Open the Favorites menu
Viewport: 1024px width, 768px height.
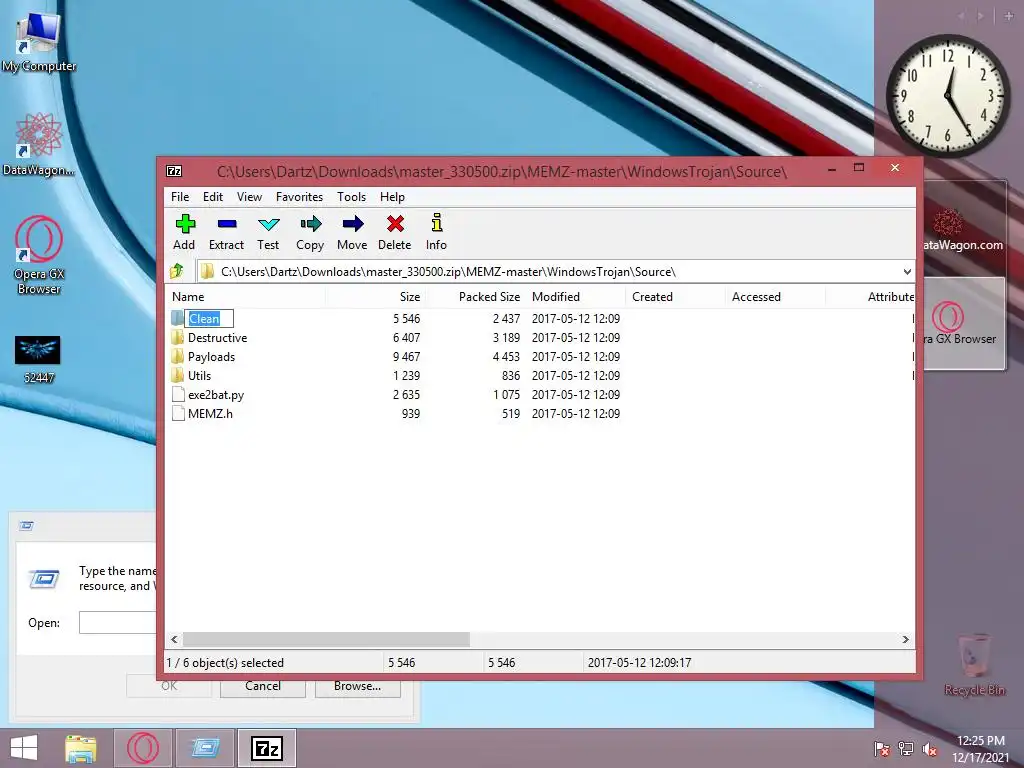coord(300,197)
